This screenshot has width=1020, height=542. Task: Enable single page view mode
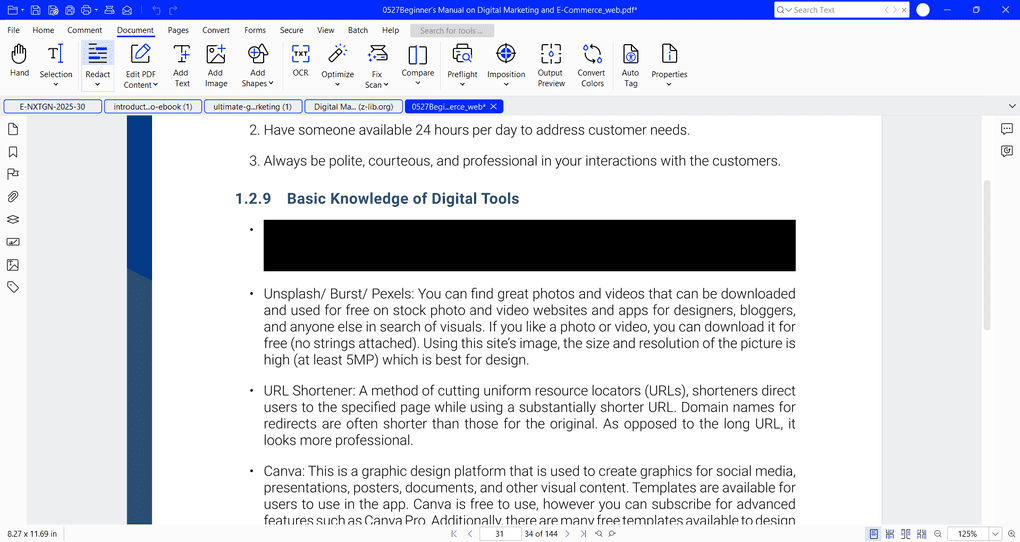[874, 534]
